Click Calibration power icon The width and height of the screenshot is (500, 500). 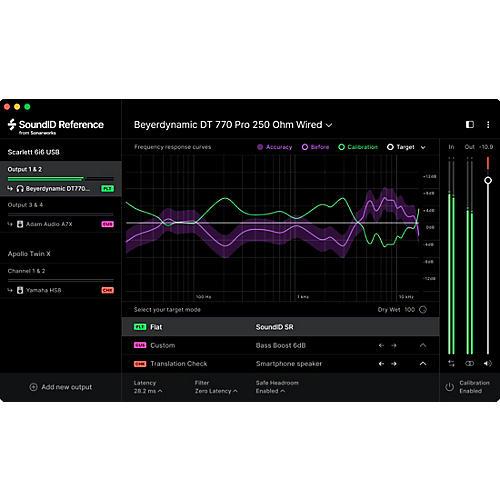click(x=449, y=387)
